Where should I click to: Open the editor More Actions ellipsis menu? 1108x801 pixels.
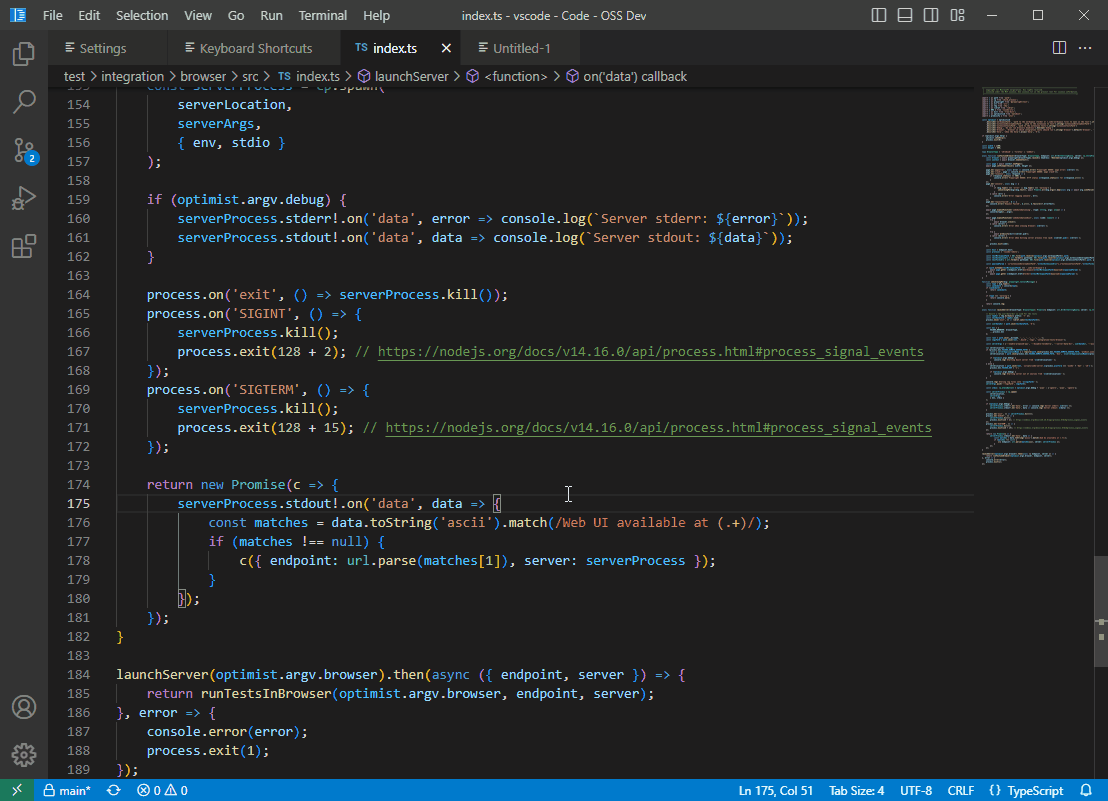click(x=1085, y=48)
